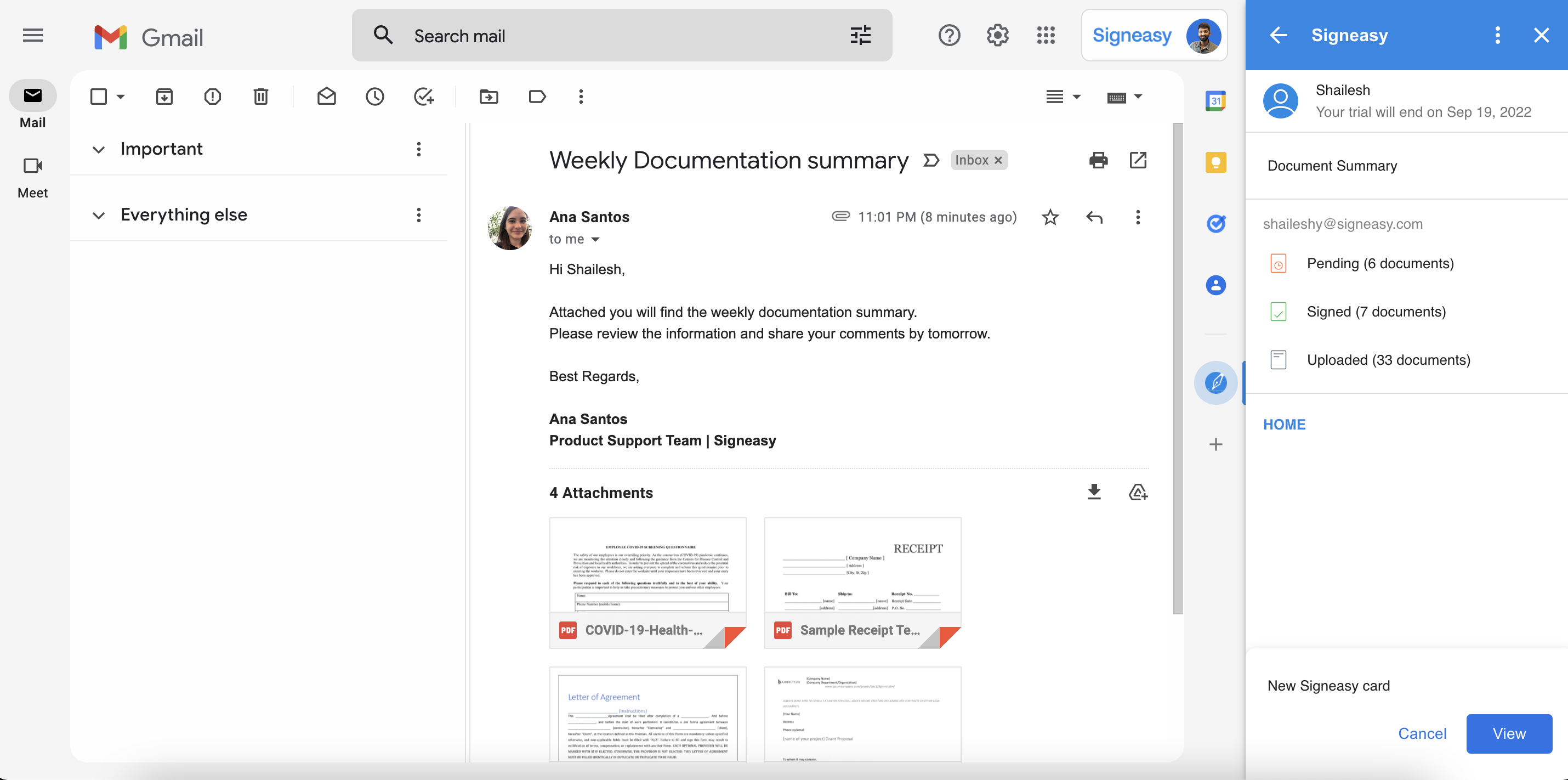Click the shaileshy@signeasy.com address

point(1342,224)
